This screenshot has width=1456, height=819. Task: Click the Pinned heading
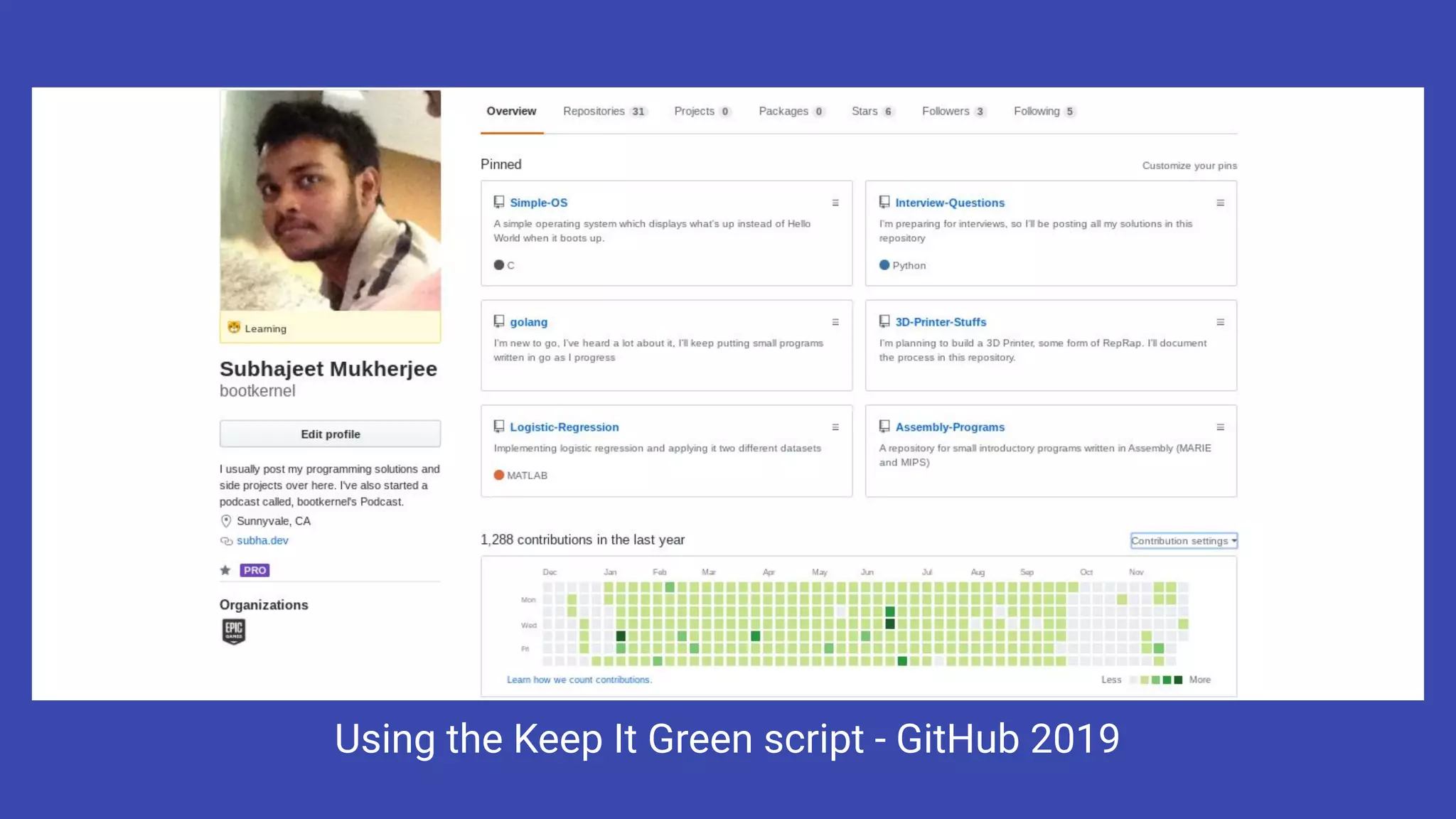(501, 164)
